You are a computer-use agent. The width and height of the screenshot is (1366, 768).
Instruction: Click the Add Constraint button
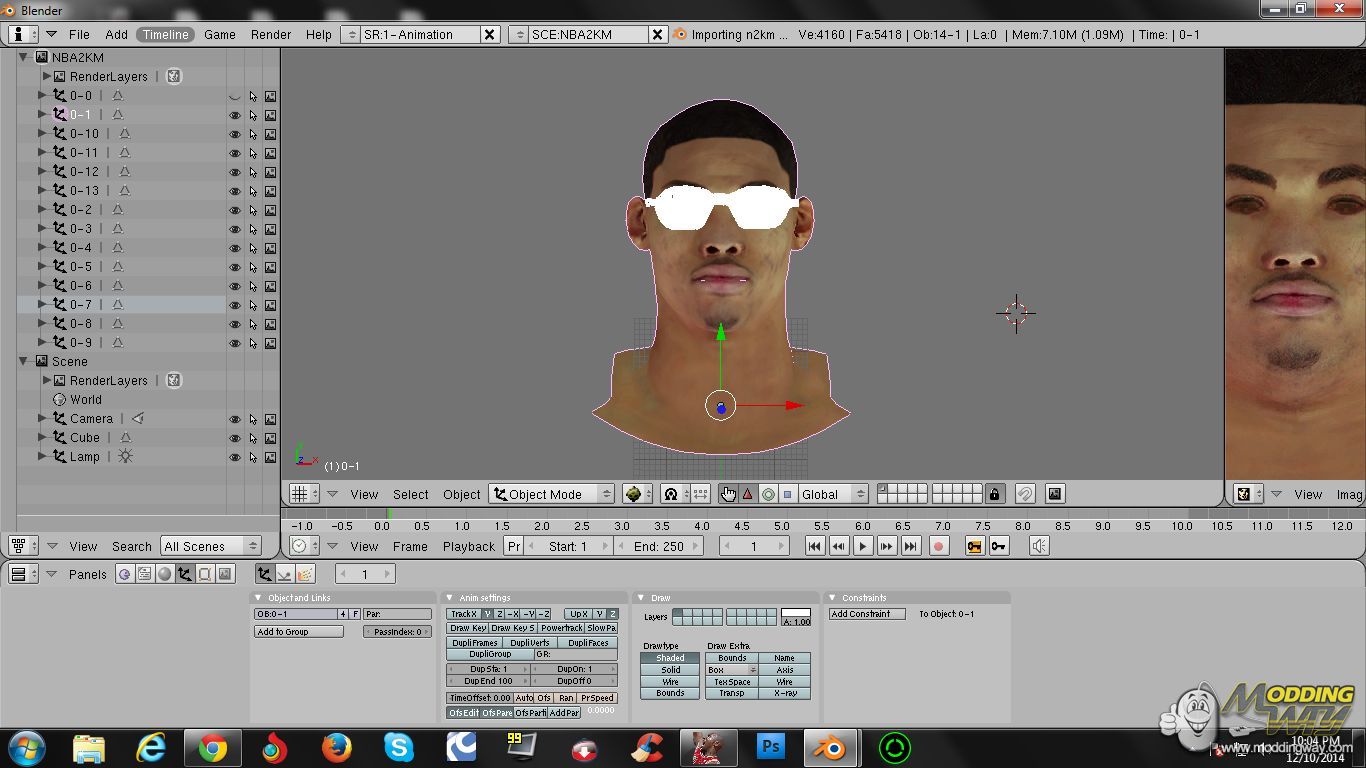(866, 614)
